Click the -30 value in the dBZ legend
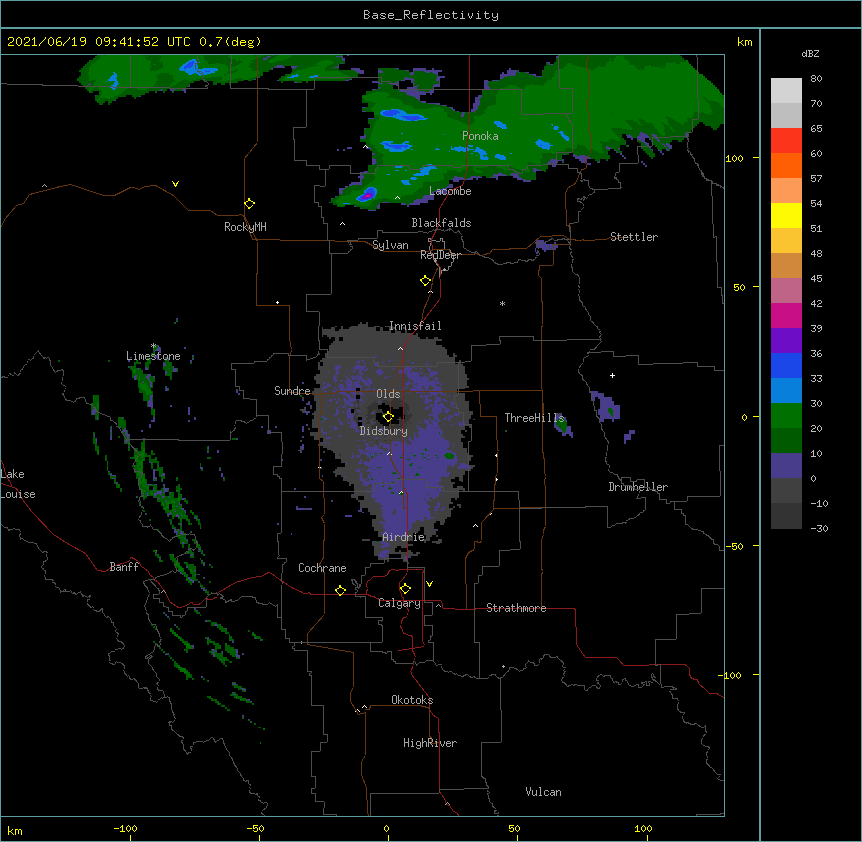The height and width of the screenshot is (842, 862). tap(819, 528)
